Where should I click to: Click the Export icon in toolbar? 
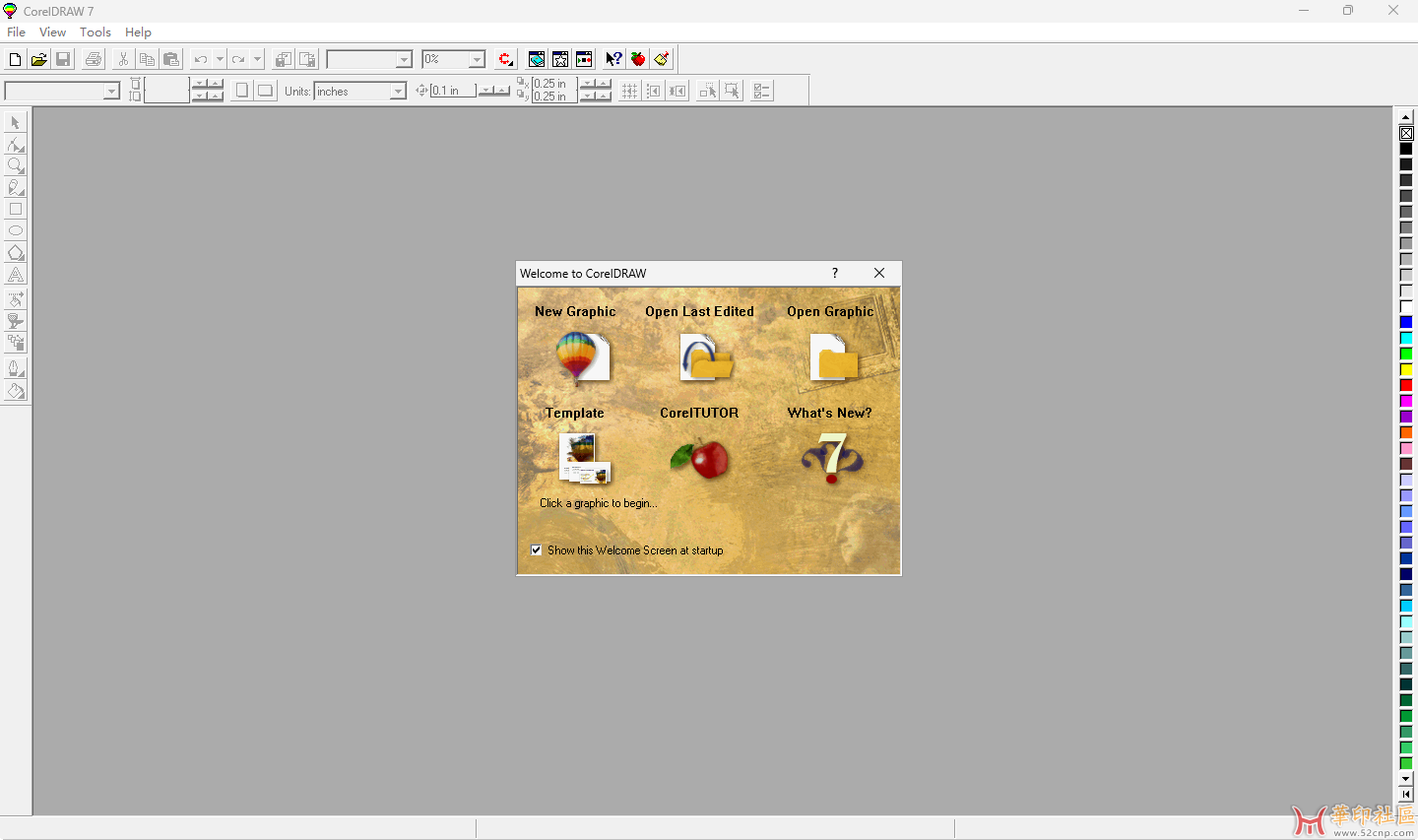307,59
